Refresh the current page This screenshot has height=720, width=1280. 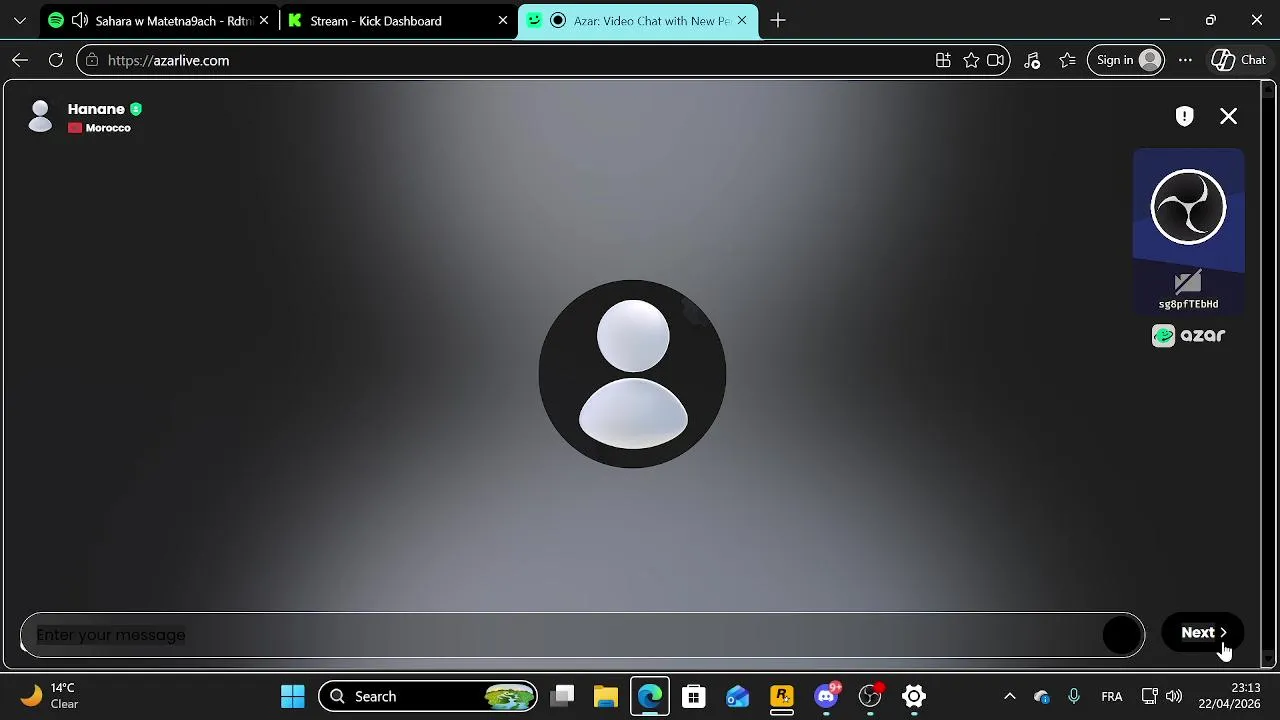(x=56, y=60)
